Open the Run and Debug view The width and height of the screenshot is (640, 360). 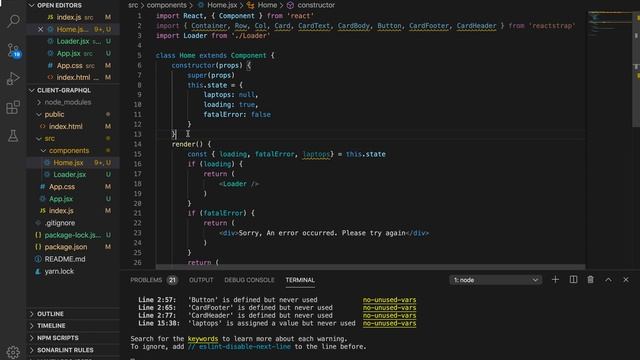pos(13,78)
